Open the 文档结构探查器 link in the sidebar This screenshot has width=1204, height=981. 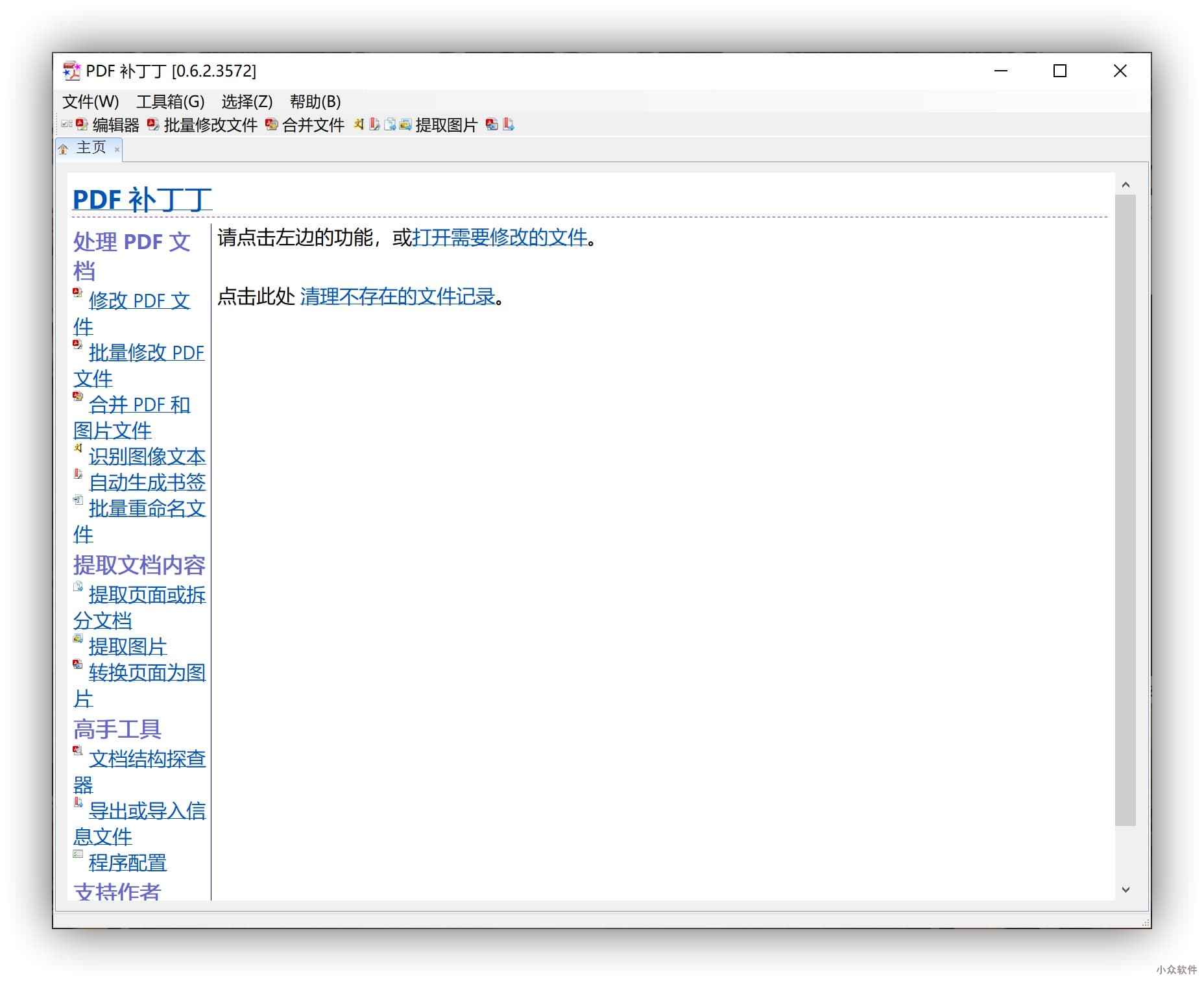coord(147,758)
